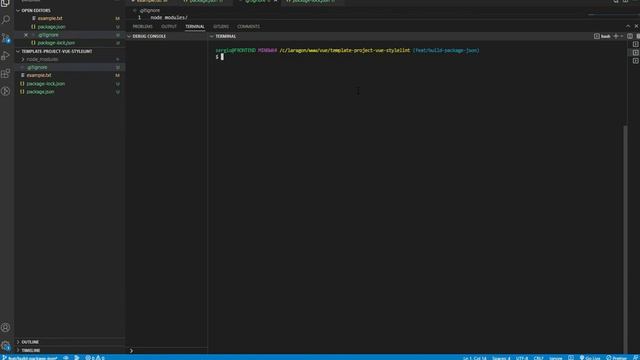Expand the Outline section
Screen dimensions: 640x360
18,342
